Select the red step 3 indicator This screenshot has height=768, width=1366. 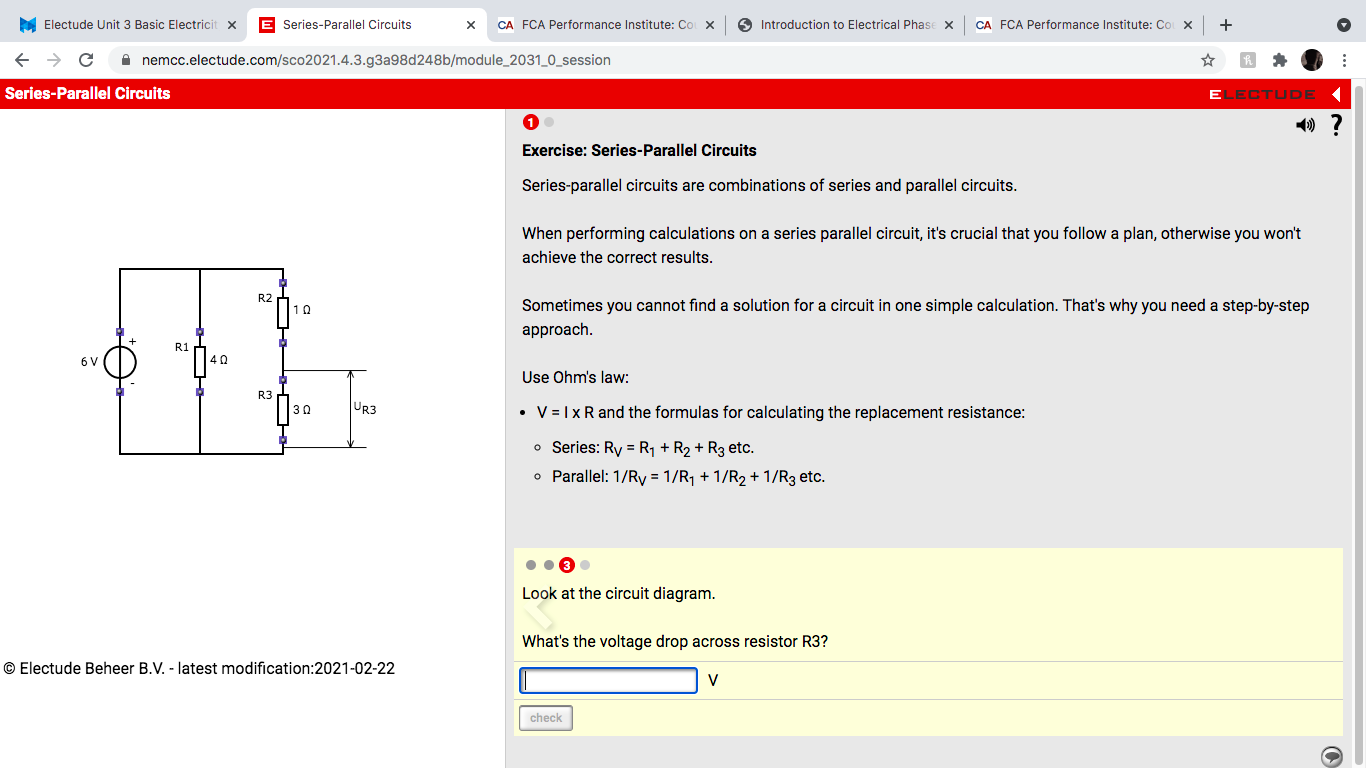[x=567, y=565]
